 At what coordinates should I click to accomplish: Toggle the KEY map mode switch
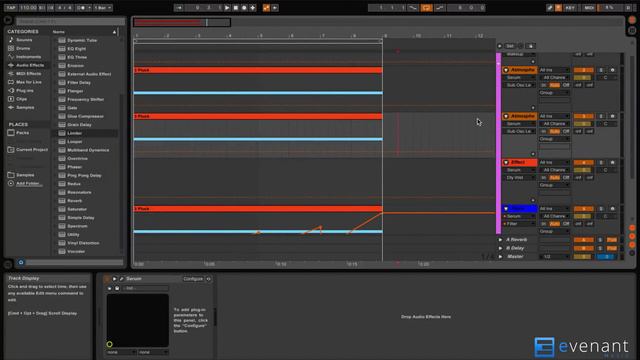[570, 8]
